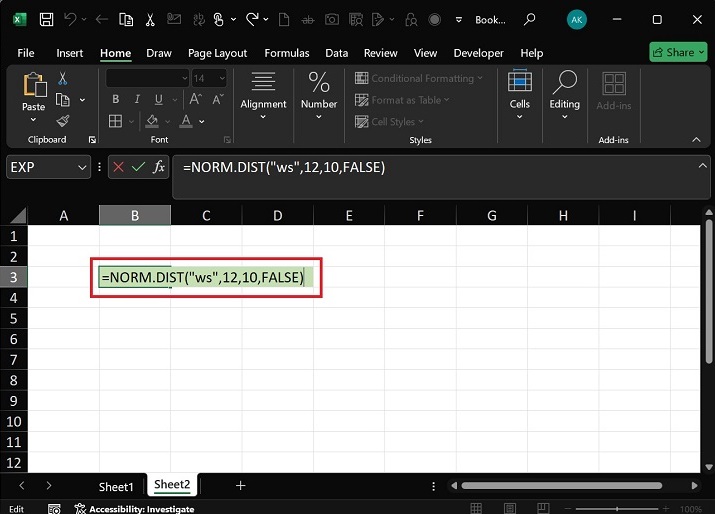Click the Paste clipboard icon
The width and height of the screenshot is (715, 514).
[x=35, y=85]
